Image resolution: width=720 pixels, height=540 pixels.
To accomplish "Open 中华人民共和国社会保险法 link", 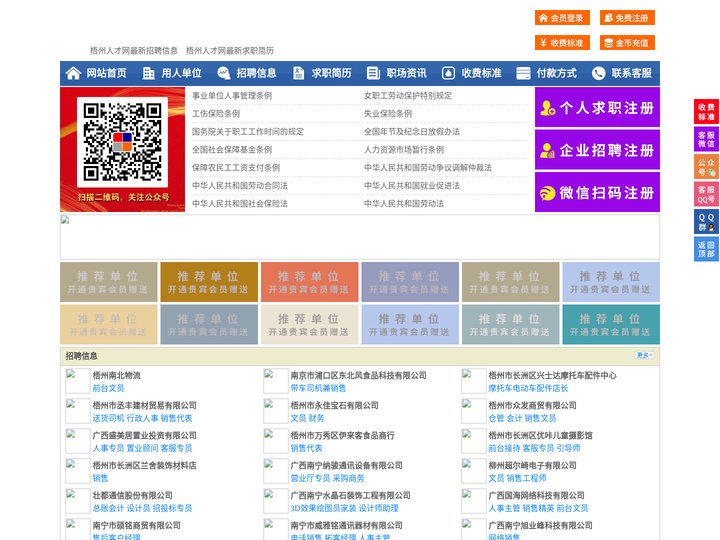I will pos(240,203).
